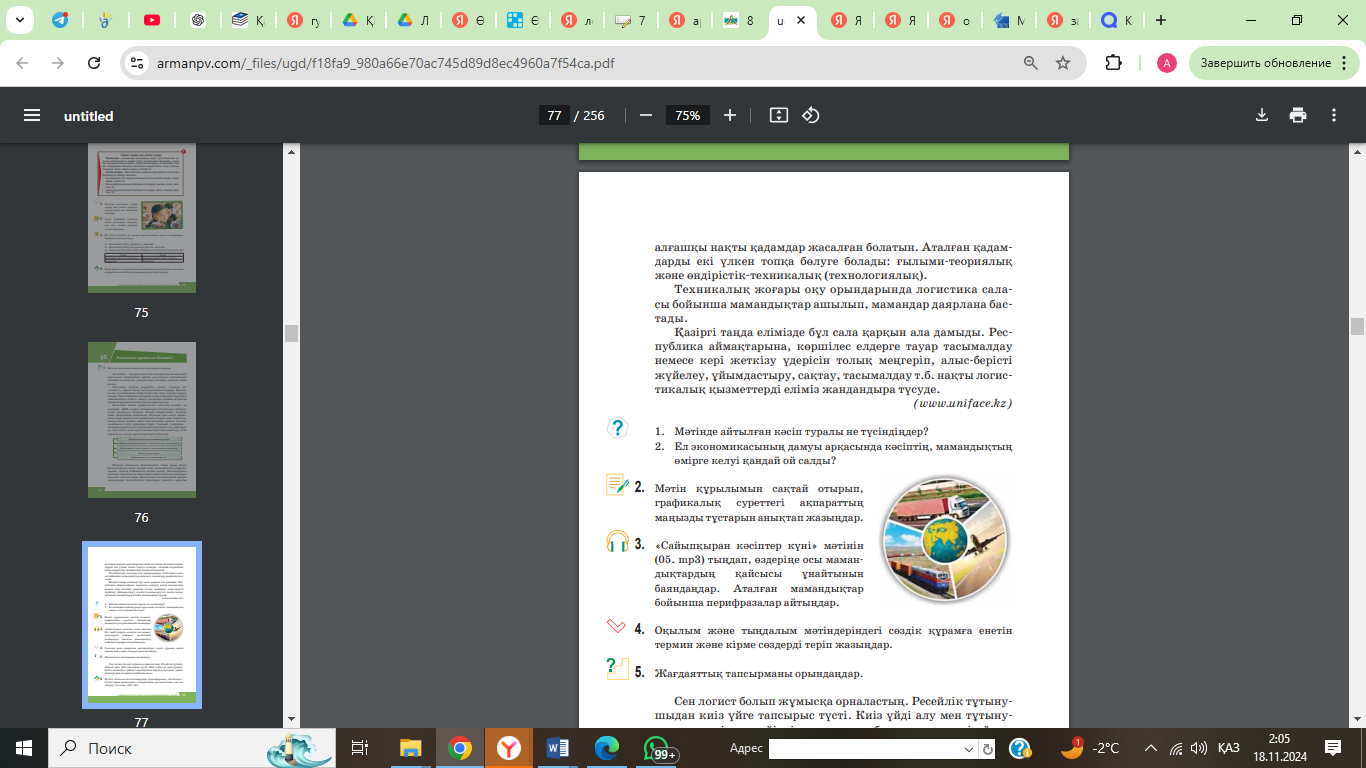The width and height of the screenshot is (1366, 768).
Task: Switch to the tab labeled 8
Action: (x=739, y=20)
